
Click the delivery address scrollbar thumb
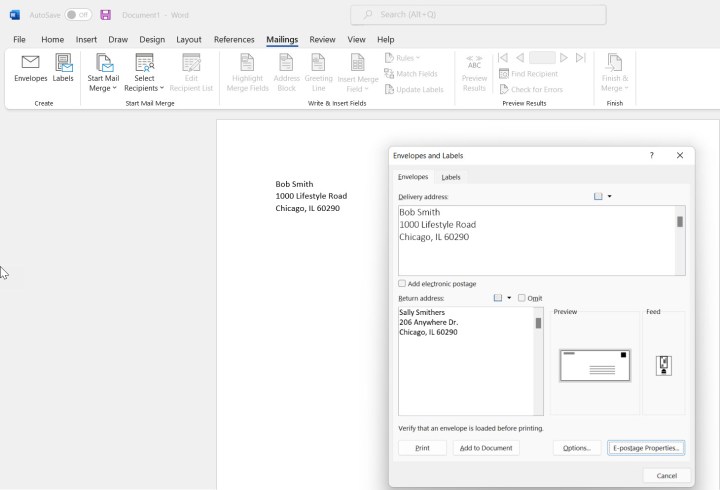click(x=680, y=222)
